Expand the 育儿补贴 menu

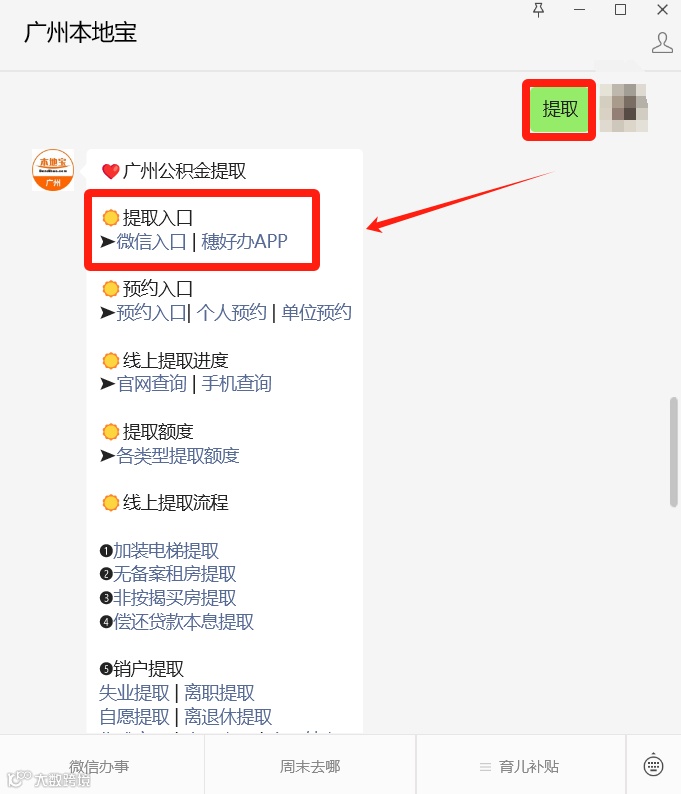520,765
